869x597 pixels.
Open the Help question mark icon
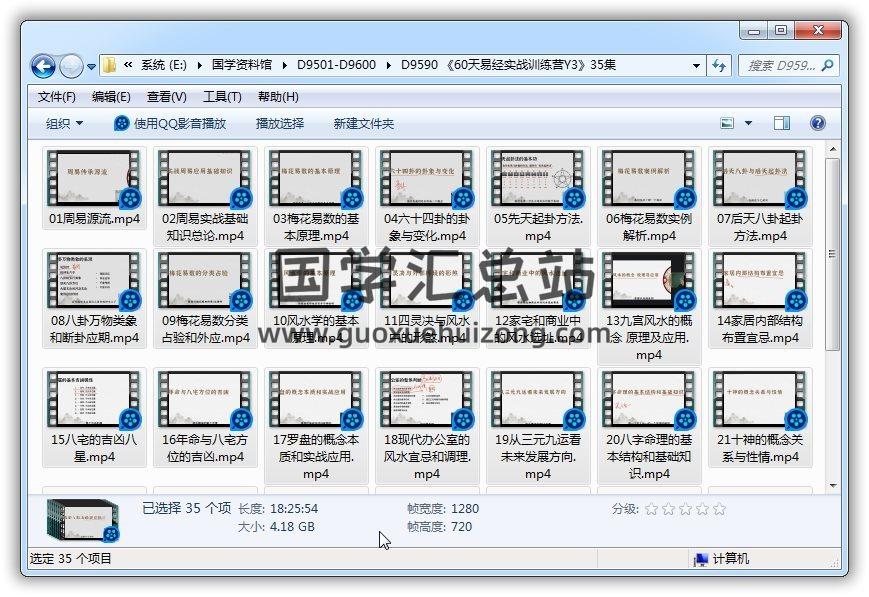pos(817,123)
